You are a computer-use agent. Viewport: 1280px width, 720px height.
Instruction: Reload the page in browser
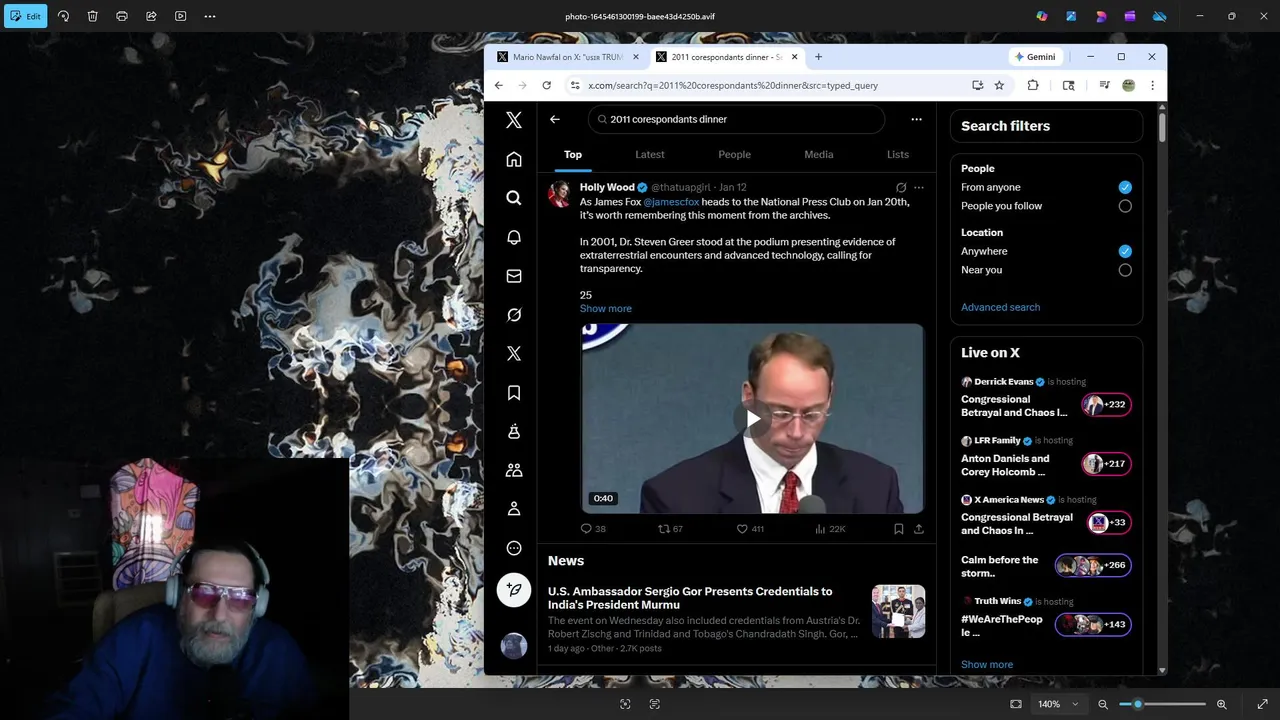[546, 85]
